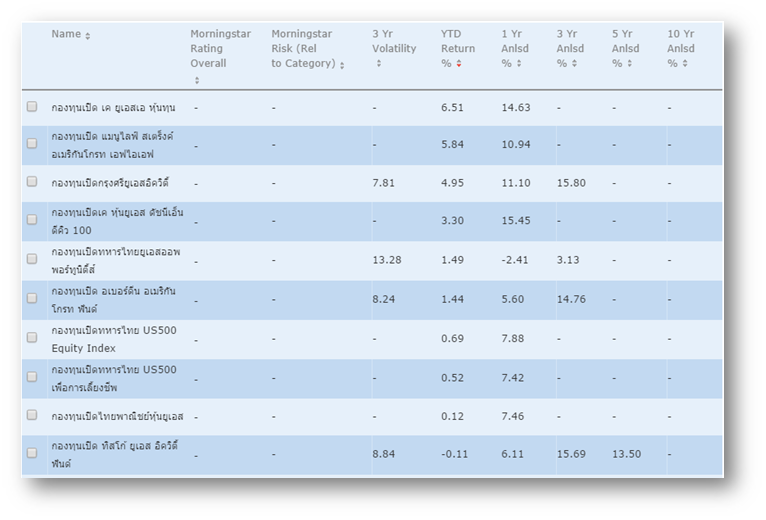Viewport: 766px width, 520px height.
Task: Click sort icon for 5 Yr Anlsd
Action: click(x=629, y=64)
